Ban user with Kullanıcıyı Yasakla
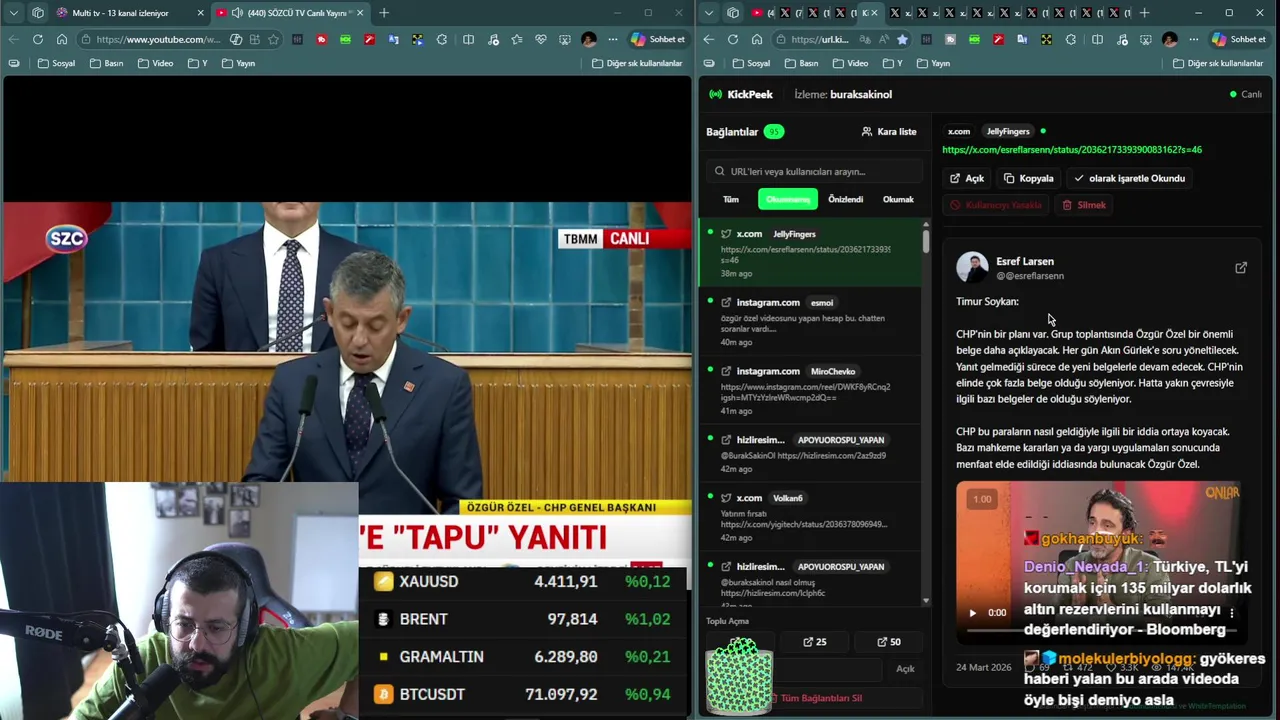 (996, 205)
